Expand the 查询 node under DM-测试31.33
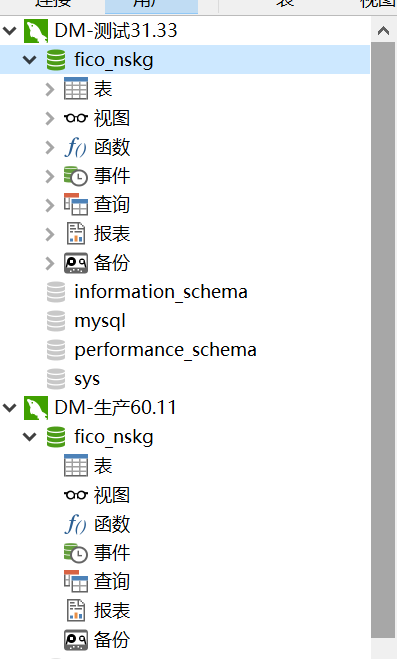397x659 pixels. pos(50,205)
